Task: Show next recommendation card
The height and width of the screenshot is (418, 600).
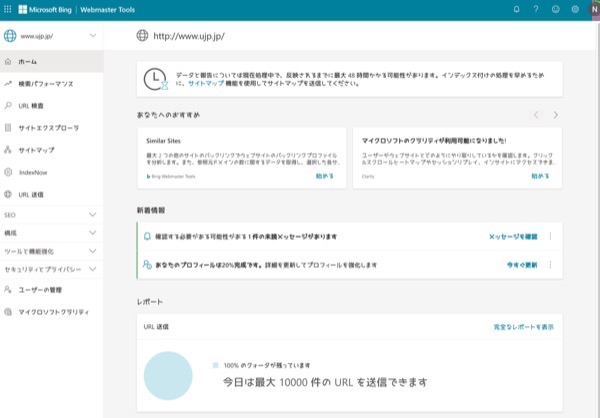Action: point(556,115)
